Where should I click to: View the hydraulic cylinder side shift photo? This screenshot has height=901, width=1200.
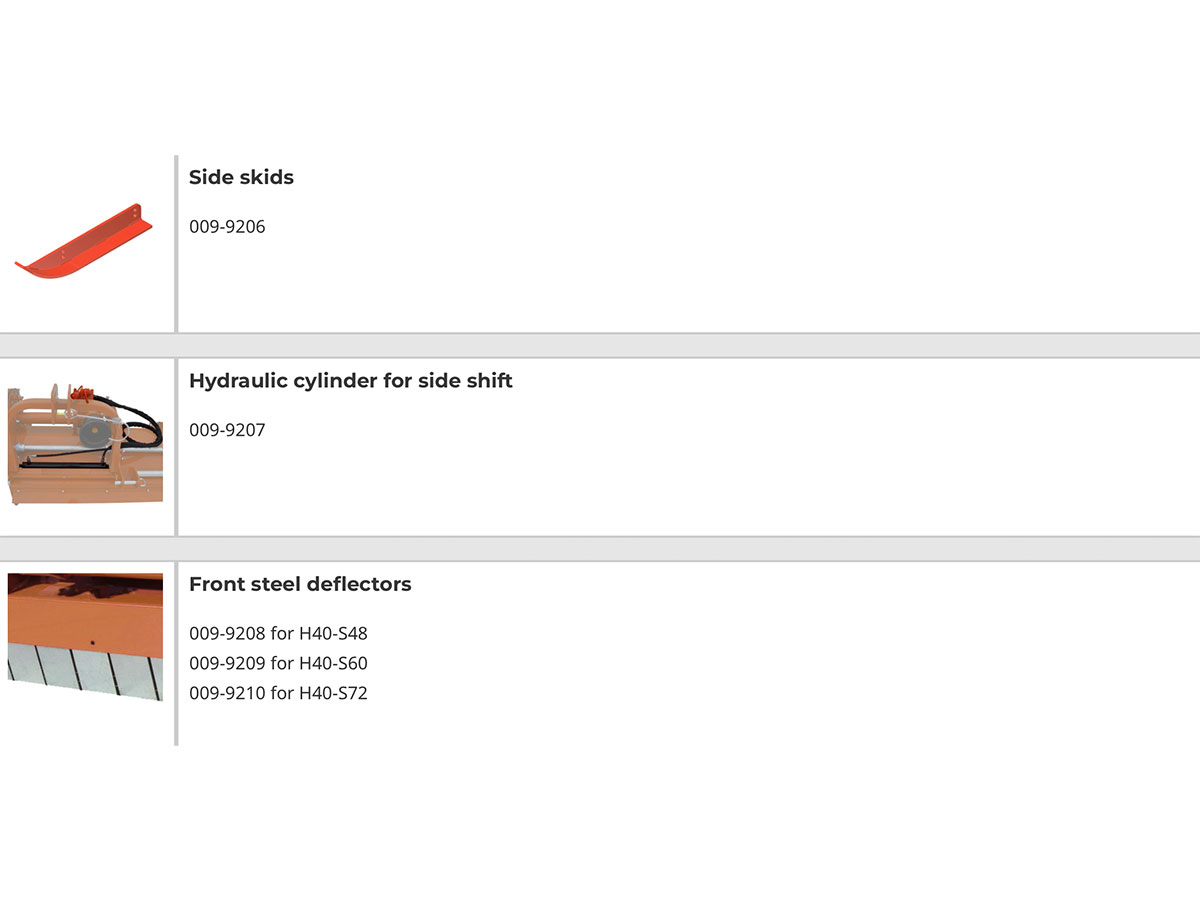85,441
